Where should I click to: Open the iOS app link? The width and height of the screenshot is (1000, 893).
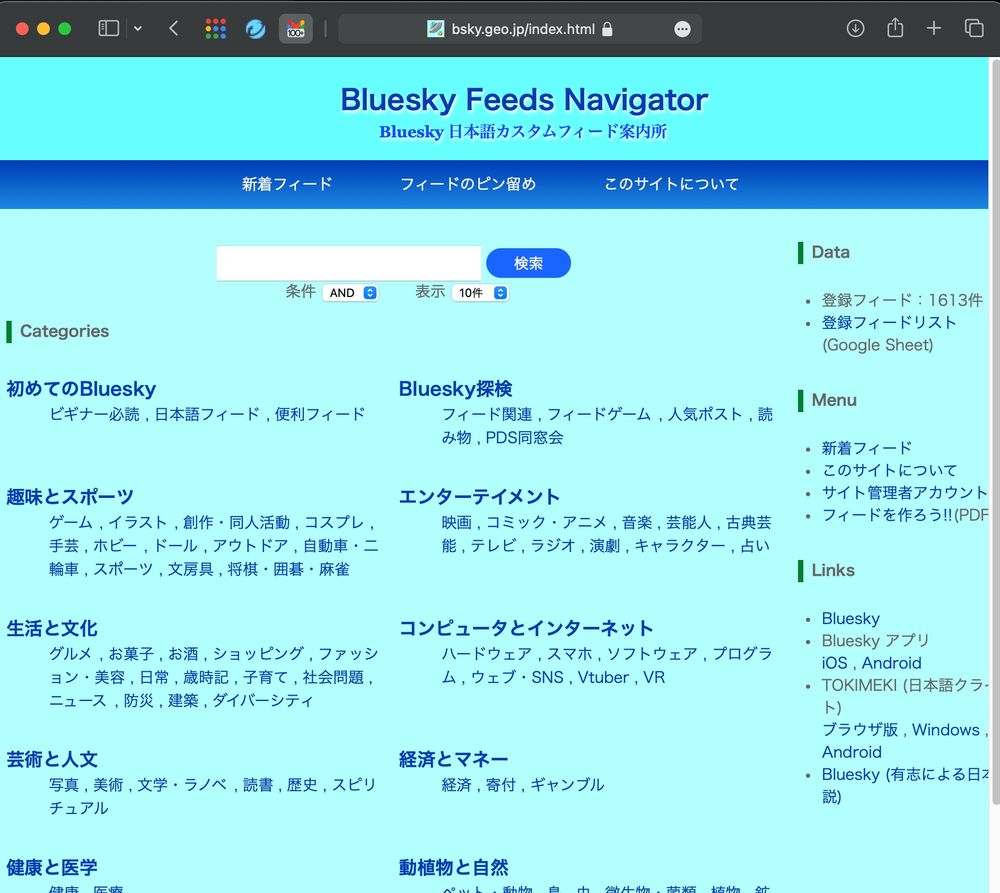(834, 663)
